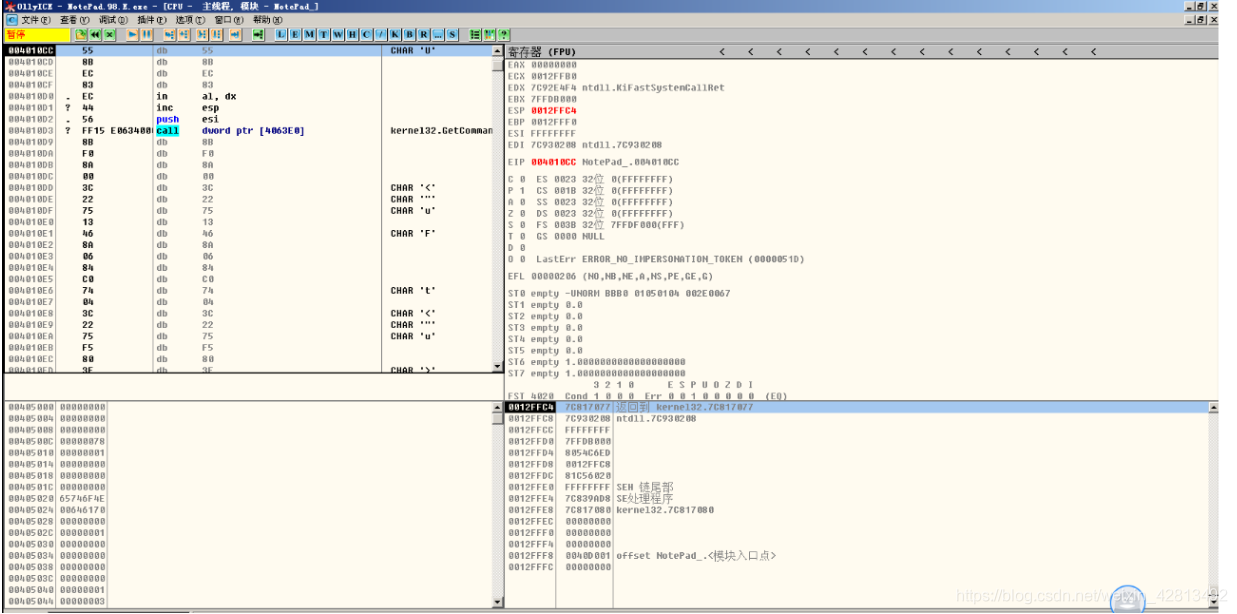1237x614 pixels.
Task: Open CPU window with C toolbar button
Action: point(367,34)
